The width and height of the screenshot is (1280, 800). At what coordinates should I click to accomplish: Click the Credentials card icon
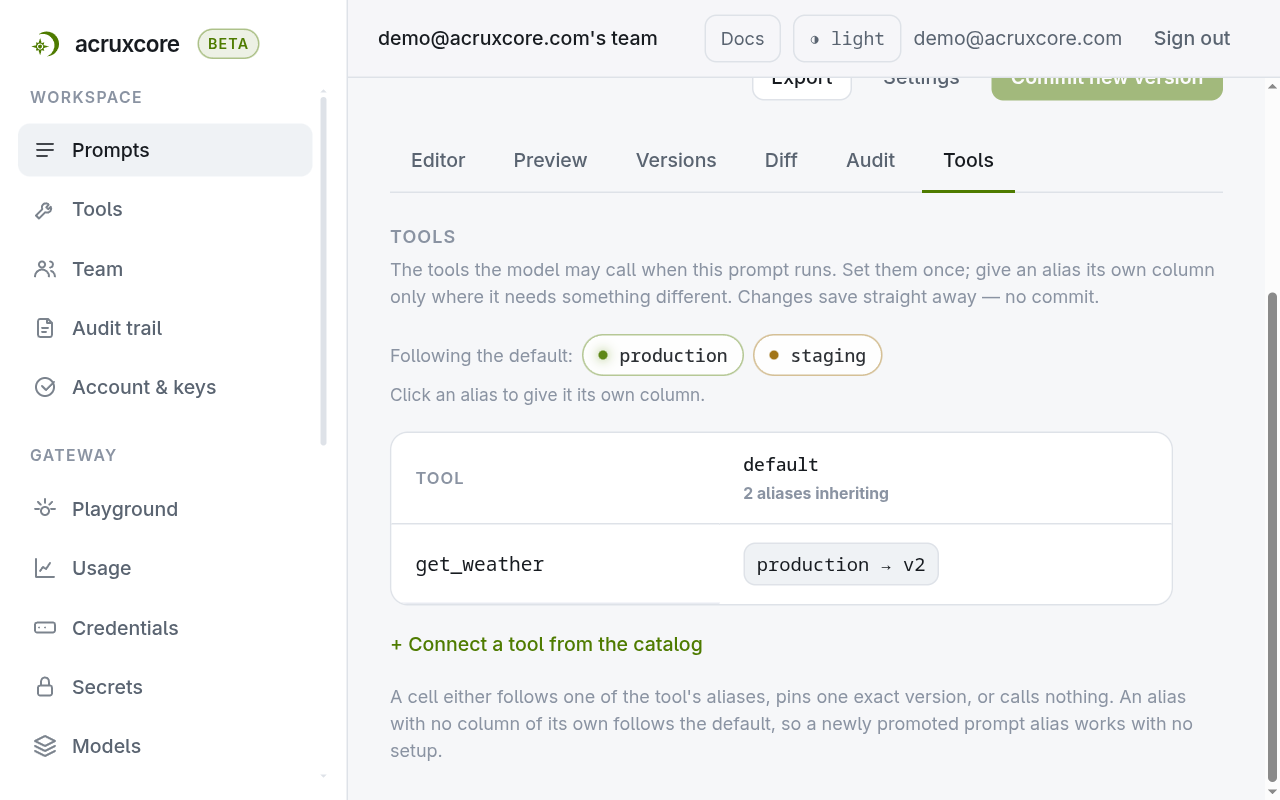pyautogui.click(x=45, y=628)
